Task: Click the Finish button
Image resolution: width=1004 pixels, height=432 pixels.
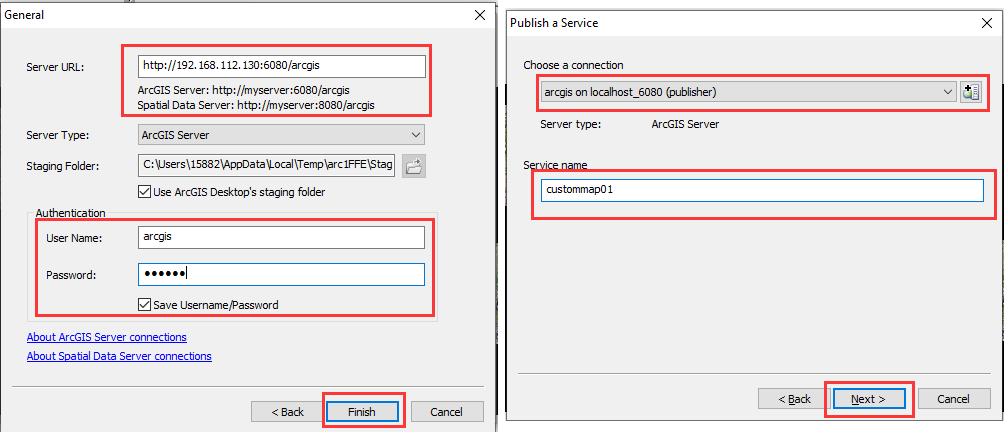Action: 362,412
